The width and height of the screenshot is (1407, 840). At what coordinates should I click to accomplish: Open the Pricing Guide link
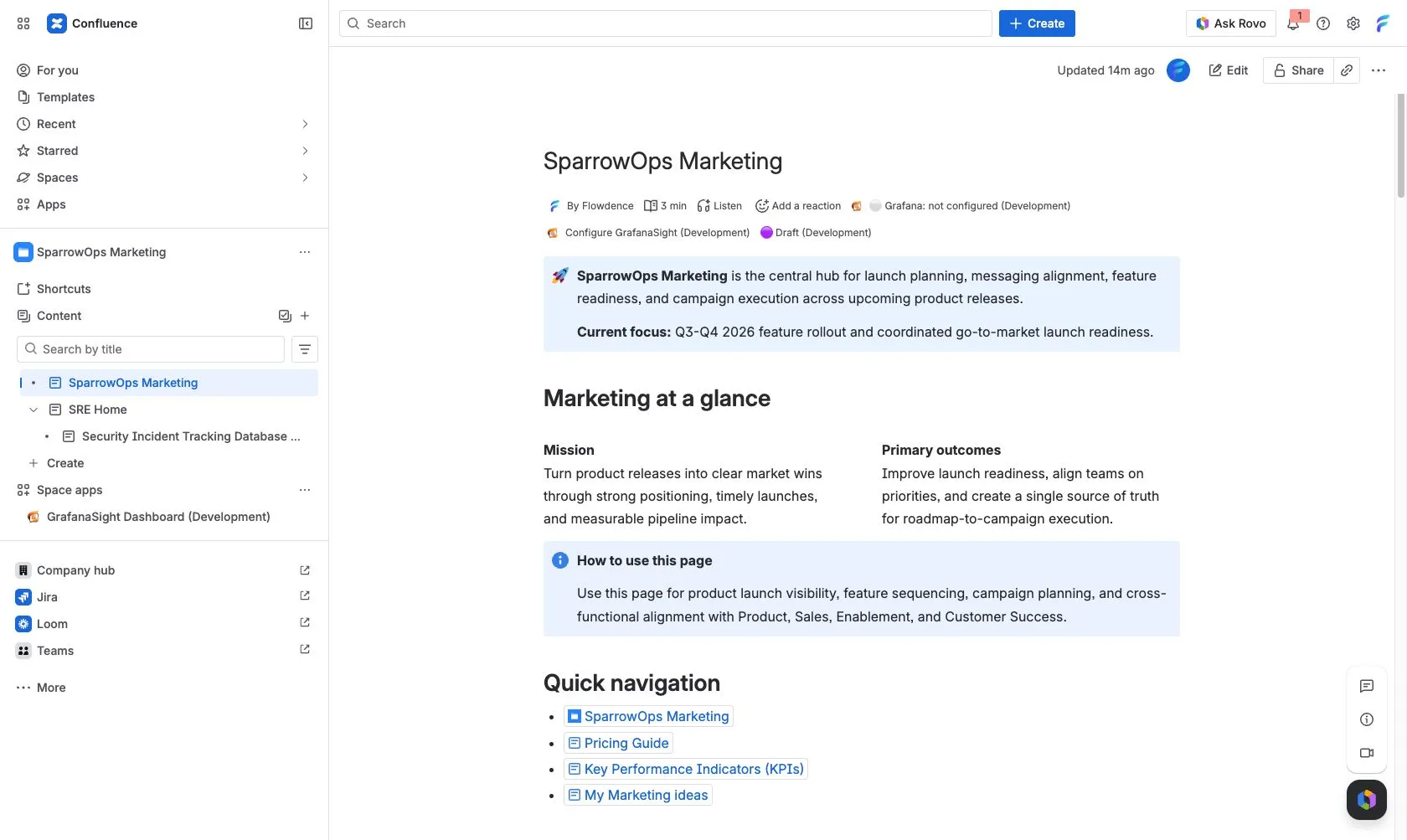(x=618, y=743)
